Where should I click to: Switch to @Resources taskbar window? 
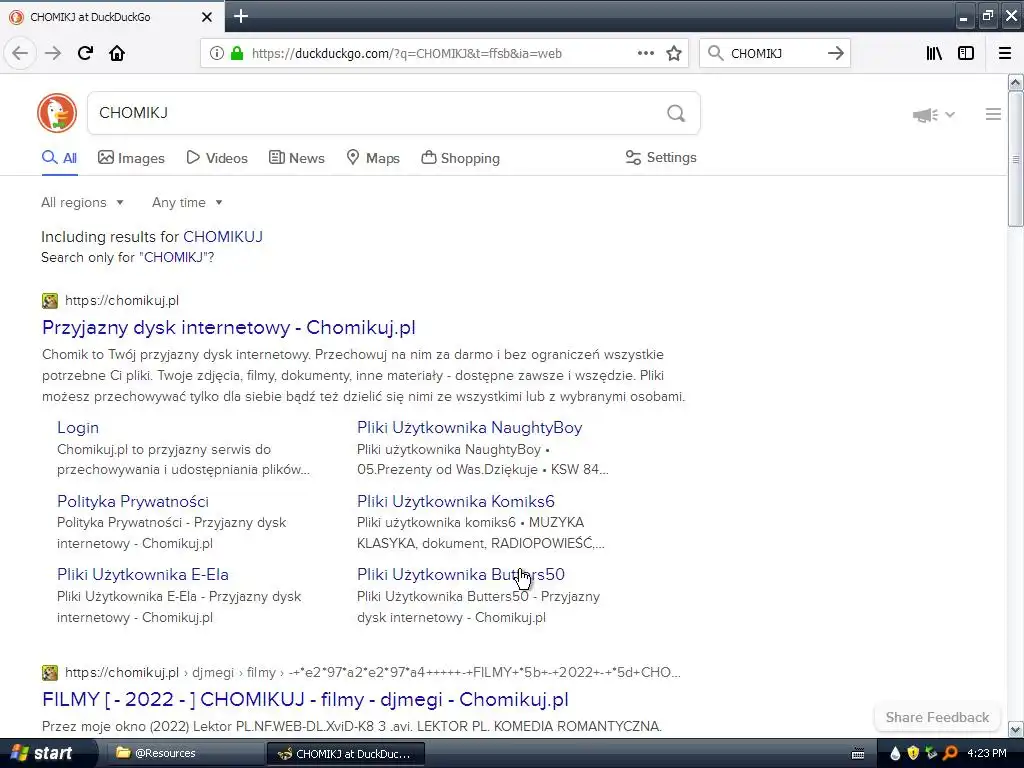click(185, 753)
